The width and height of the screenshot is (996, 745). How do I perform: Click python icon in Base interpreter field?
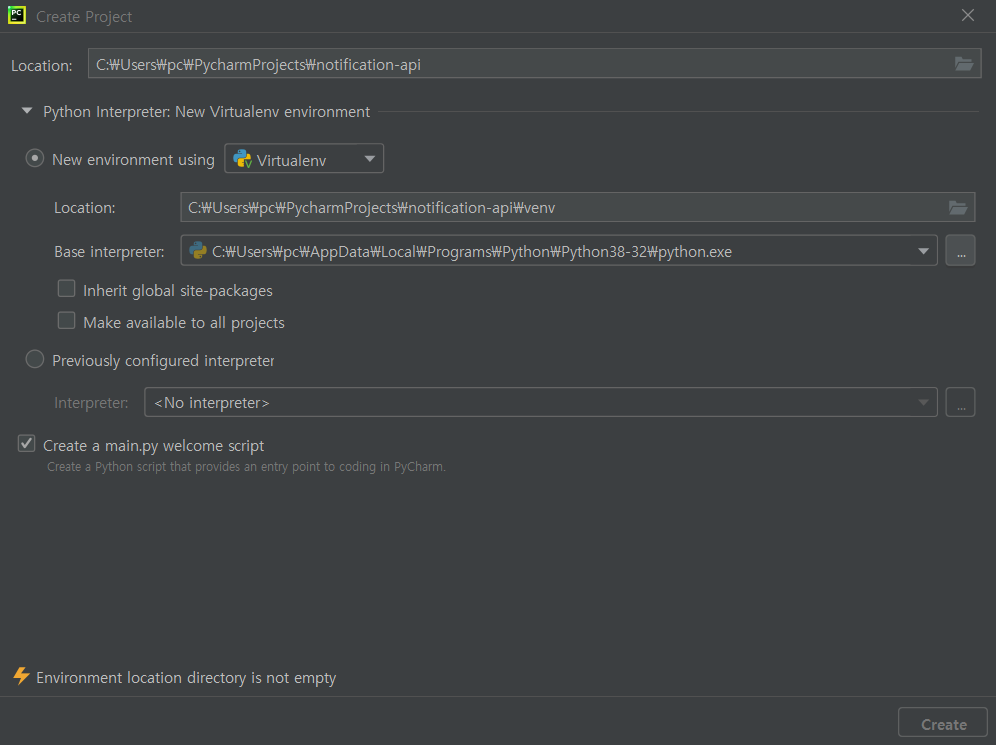[x=198, y=250]
